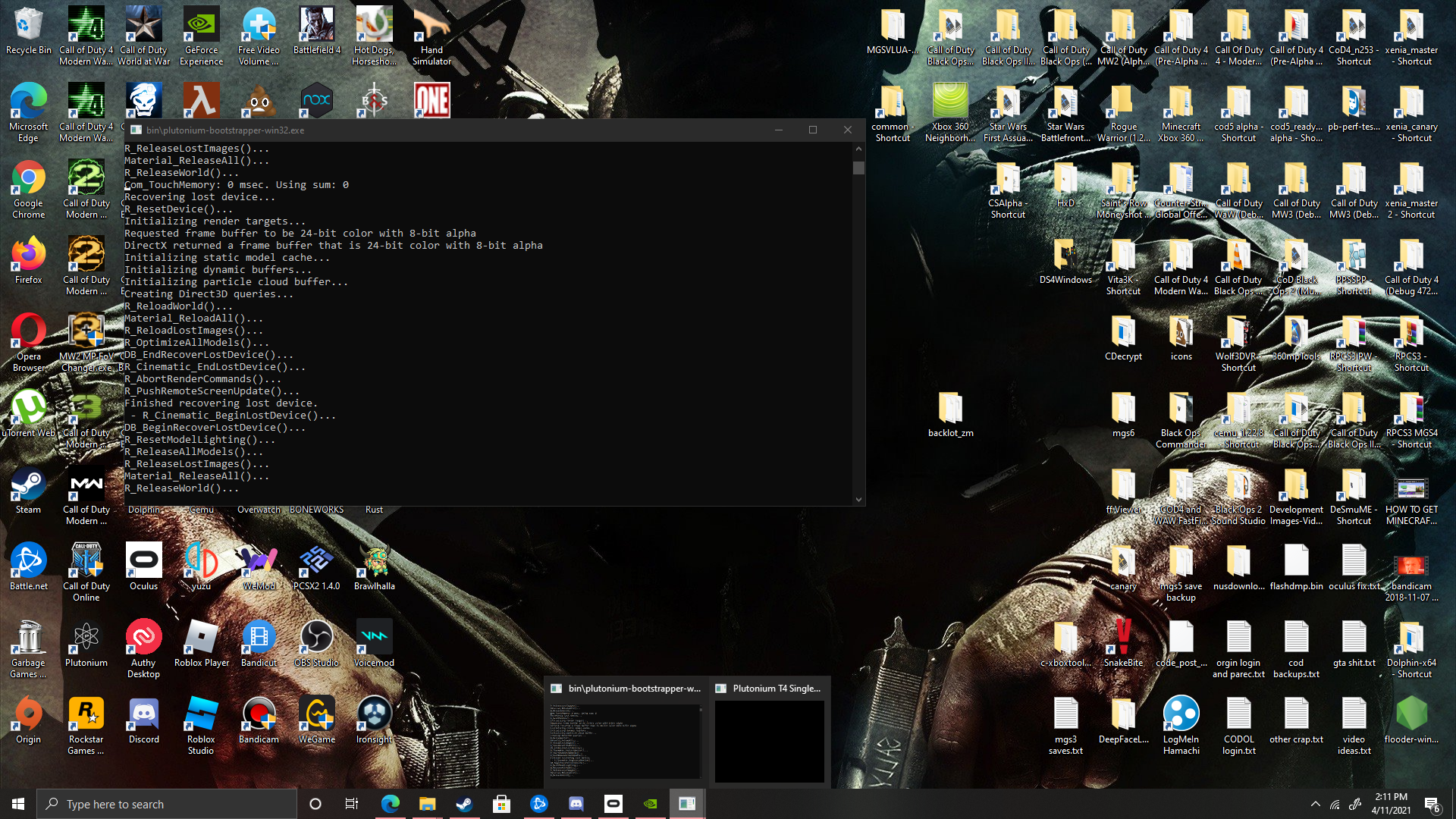Click the plutonium-bootstrapper console title bar icon
The image size is (1456, 819).
(x=136, y=130)
